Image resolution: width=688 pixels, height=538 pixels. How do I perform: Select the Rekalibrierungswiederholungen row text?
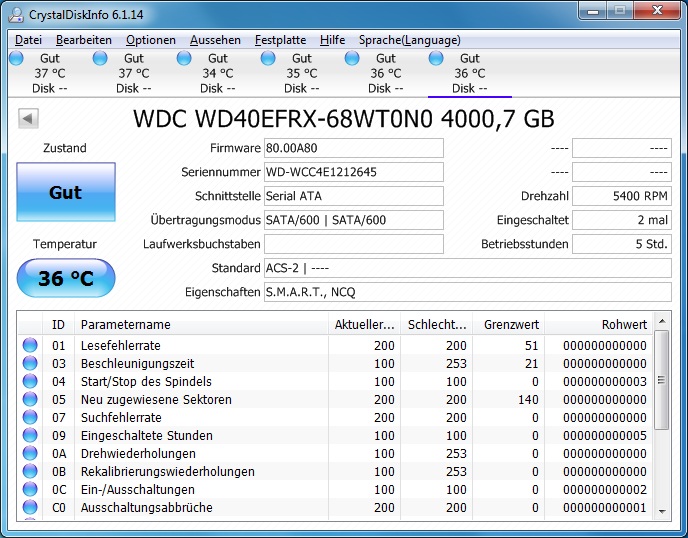(x=168, y=471)
